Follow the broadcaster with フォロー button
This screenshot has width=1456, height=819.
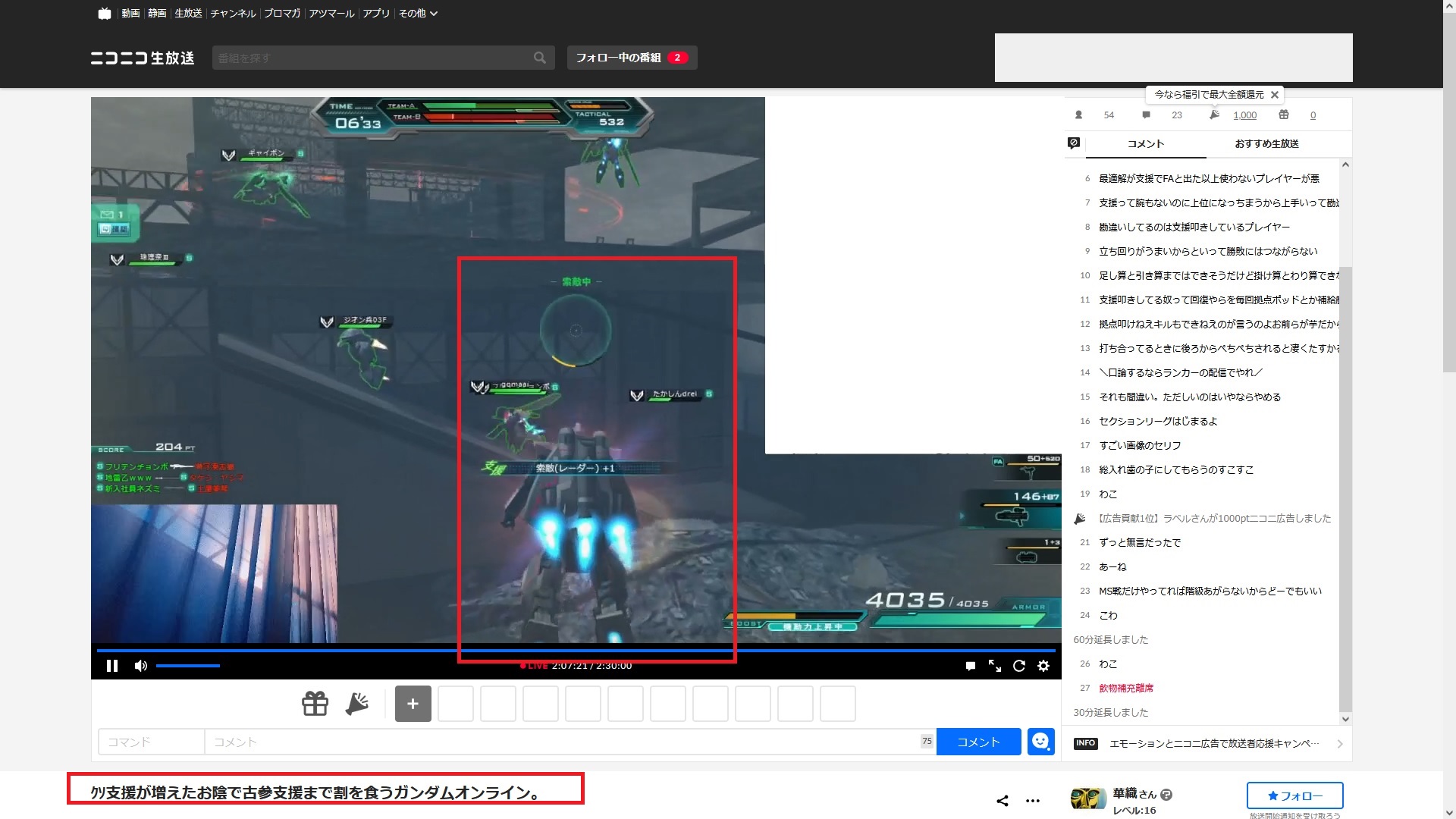tap(1294, 795)
